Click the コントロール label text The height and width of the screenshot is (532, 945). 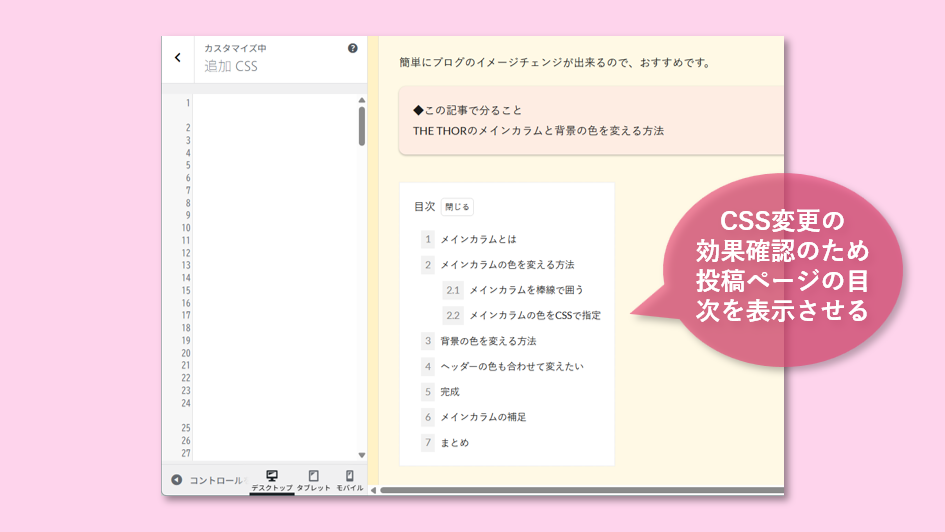[217, 480]
